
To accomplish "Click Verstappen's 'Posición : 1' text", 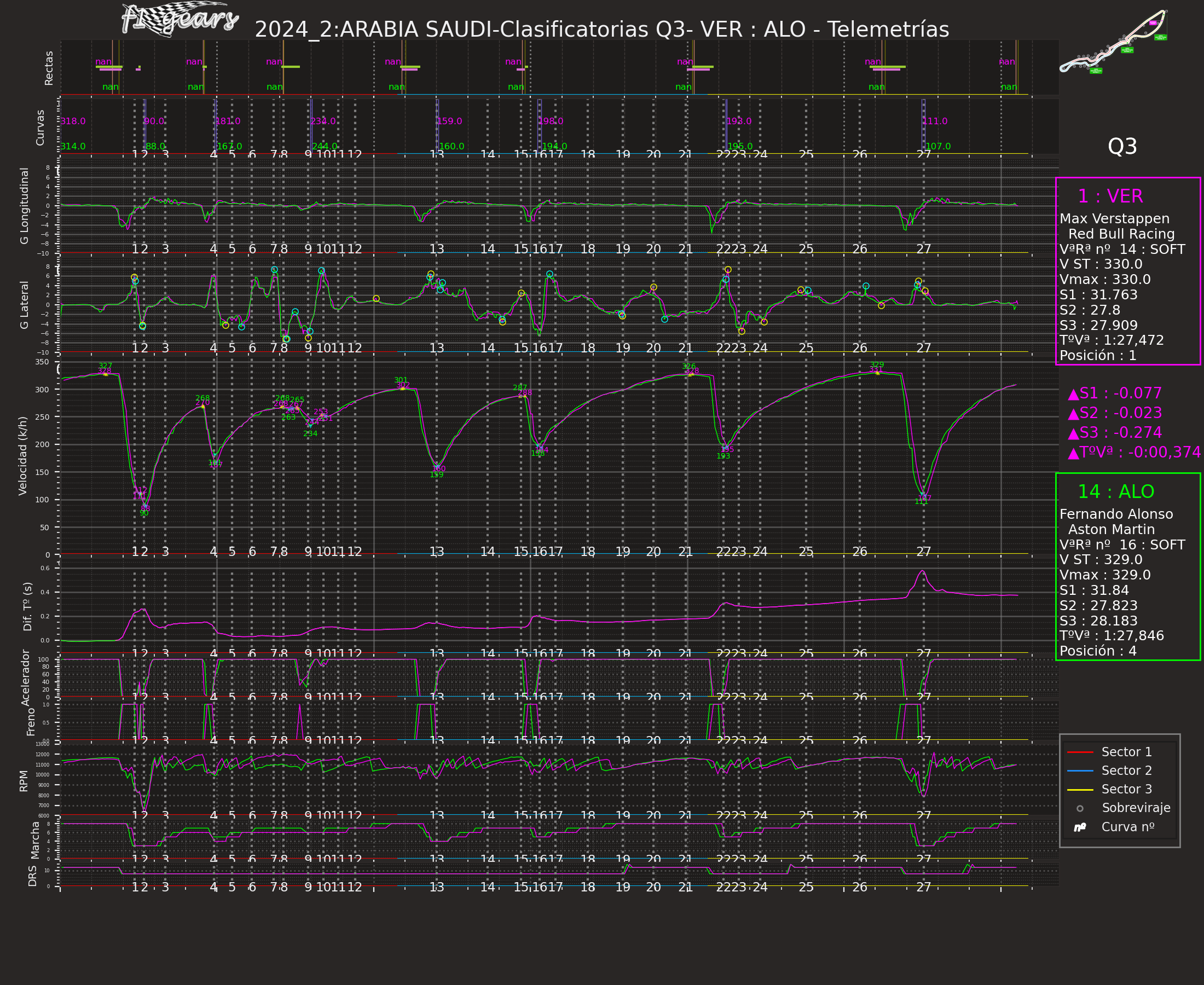I will [1098, 356].
